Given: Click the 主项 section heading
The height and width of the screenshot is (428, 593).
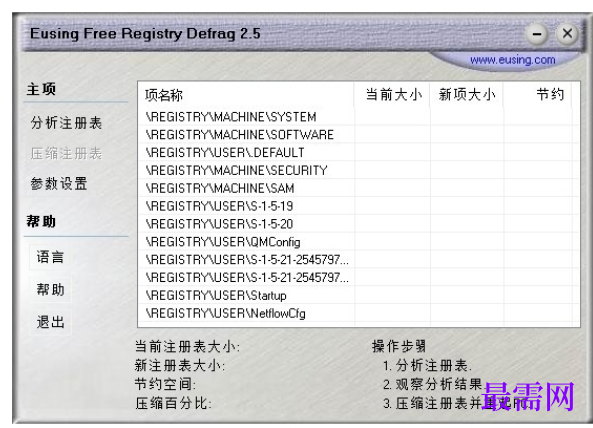Looking at the screenshot, I should (41, 89).
